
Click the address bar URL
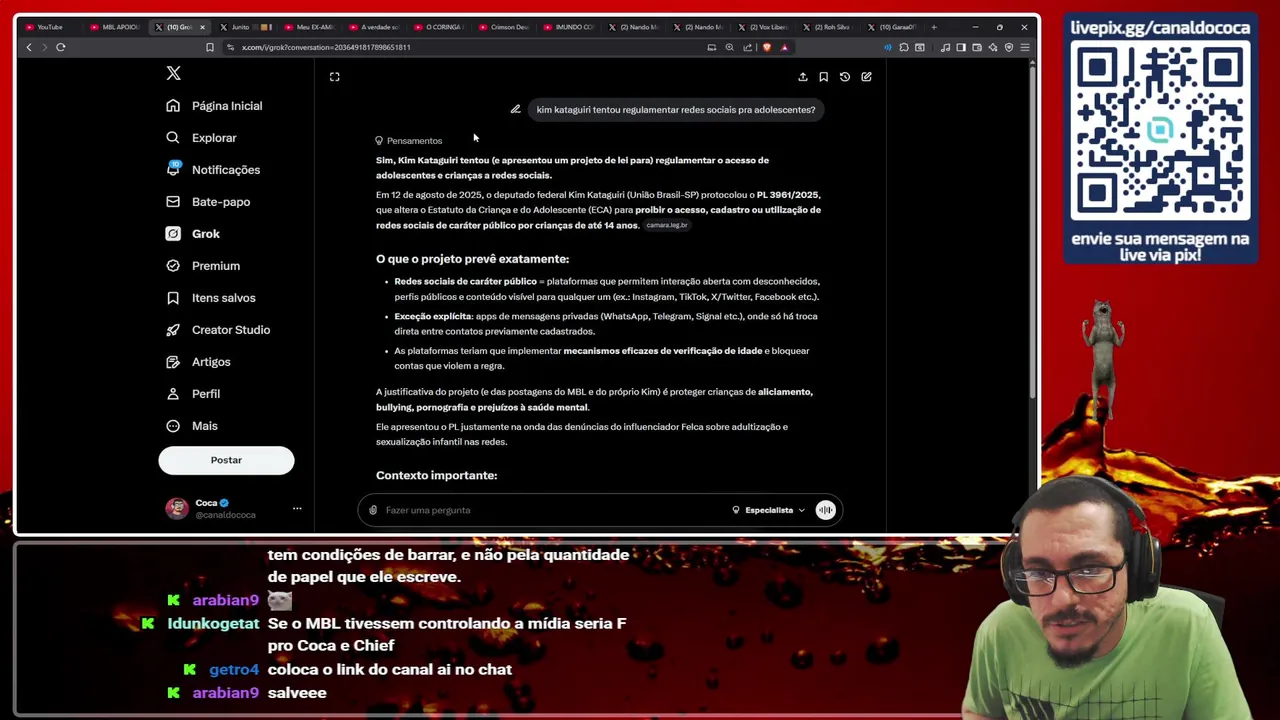click(x=326, y=47)
